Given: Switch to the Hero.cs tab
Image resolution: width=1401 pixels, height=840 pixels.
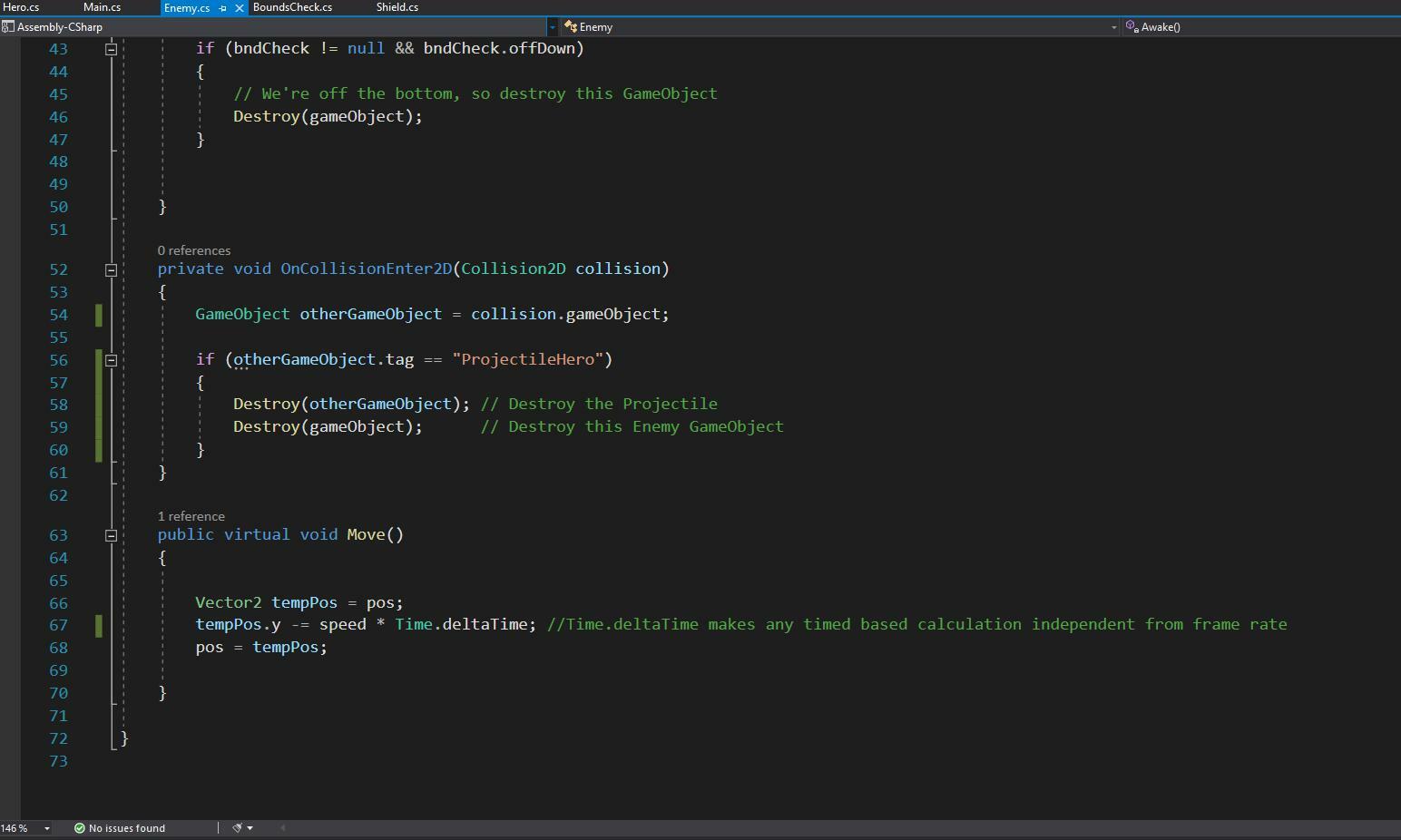Looking at the screenshot, I should (x=22, y=7).
